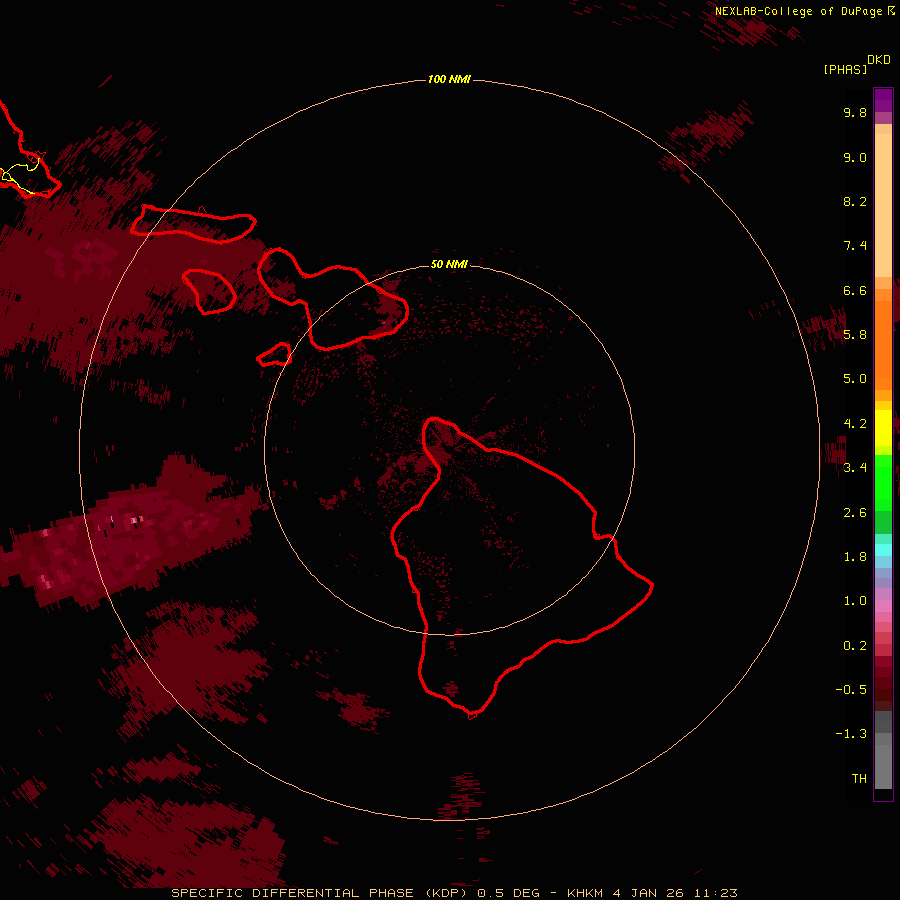Viewport: 900px width, 900px height.
Task: Click the 50 NMI range ring label
Action: tap(449, 264)
